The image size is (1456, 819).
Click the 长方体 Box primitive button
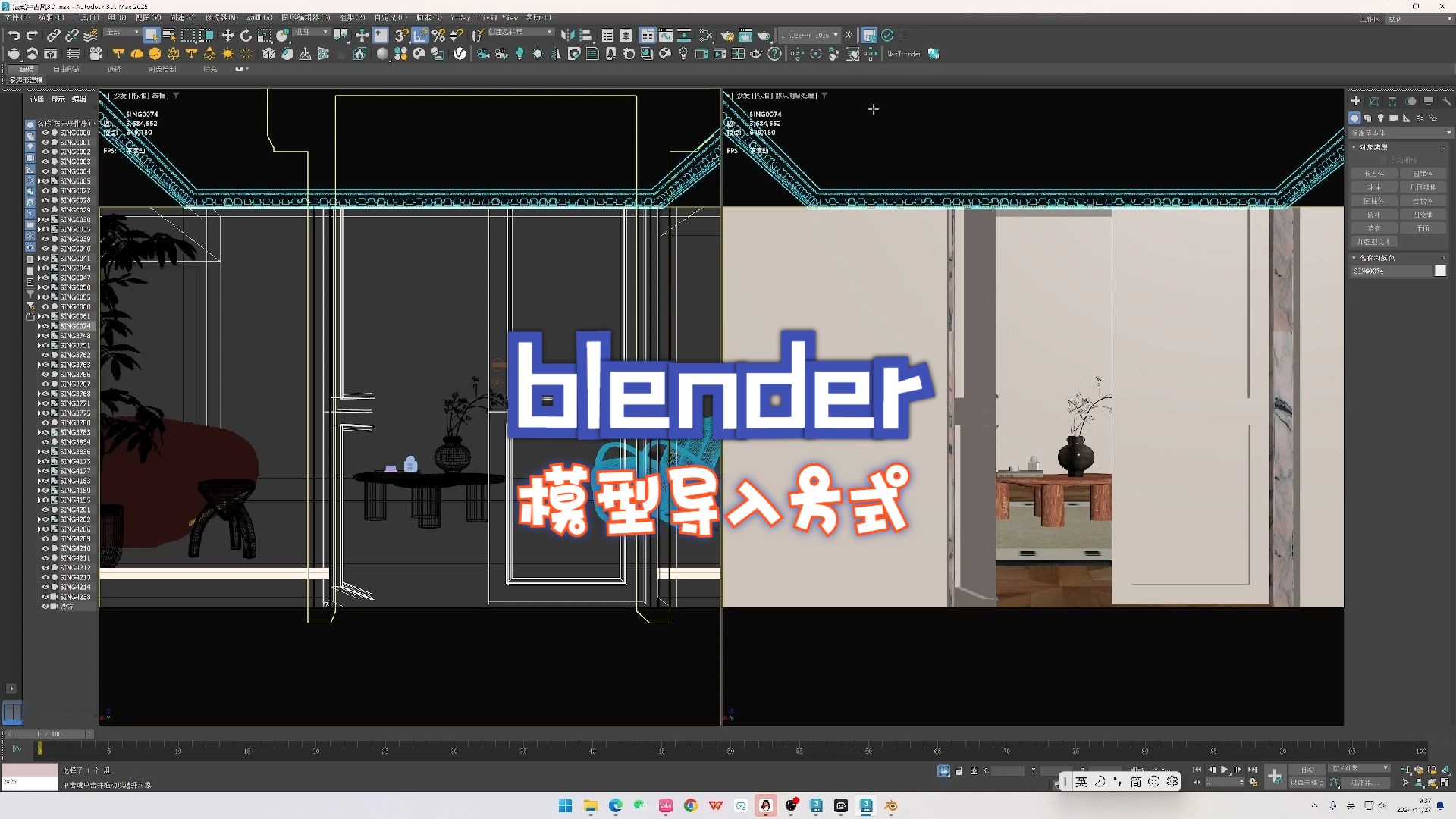tap(1373, 174)
